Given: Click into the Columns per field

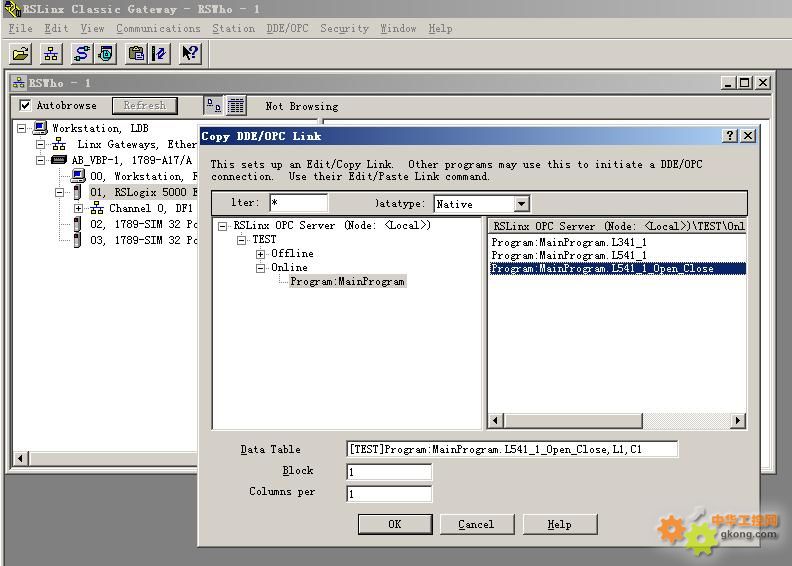Looking at the screenshot, I should click(x=388, y=493).
